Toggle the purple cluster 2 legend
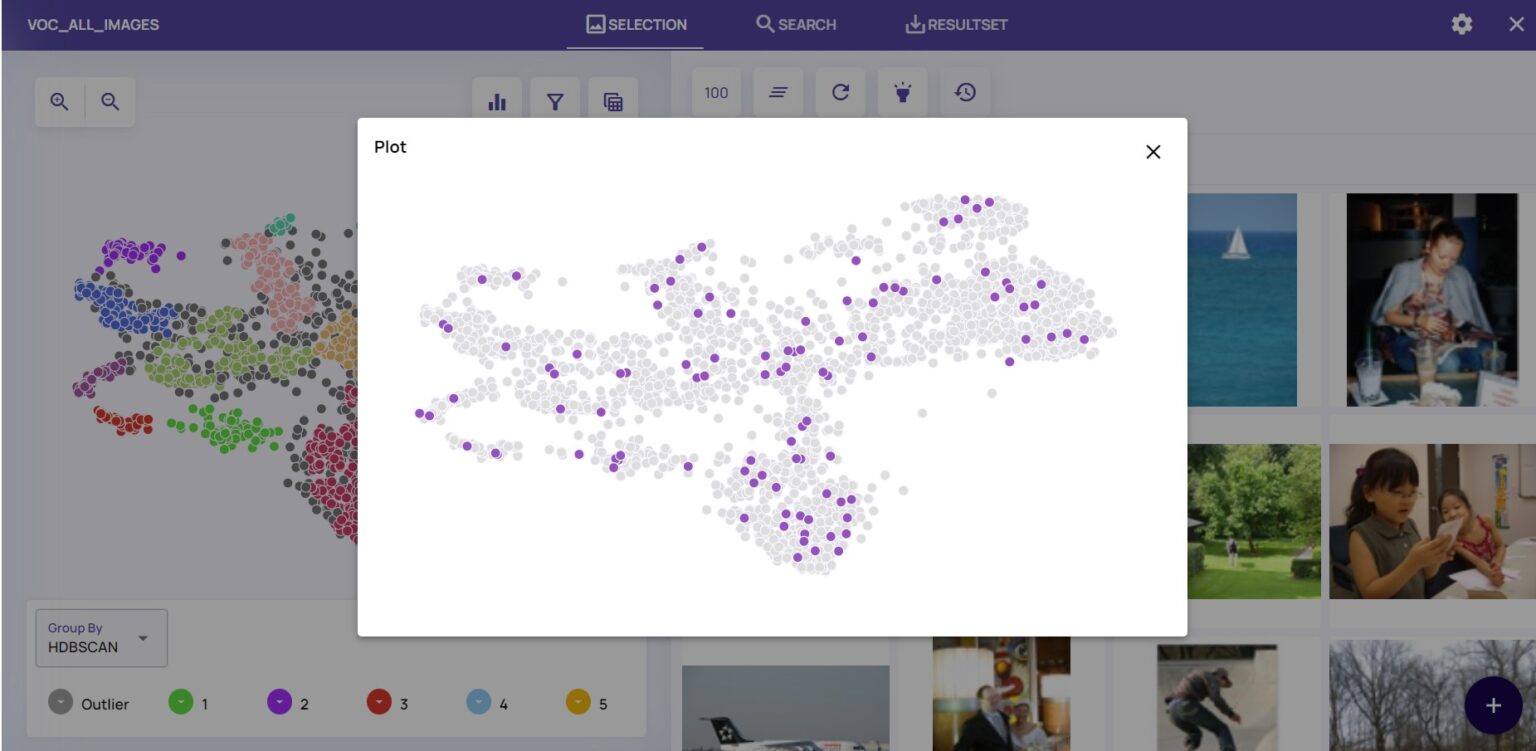1536x751 pixels. point(279,703)
